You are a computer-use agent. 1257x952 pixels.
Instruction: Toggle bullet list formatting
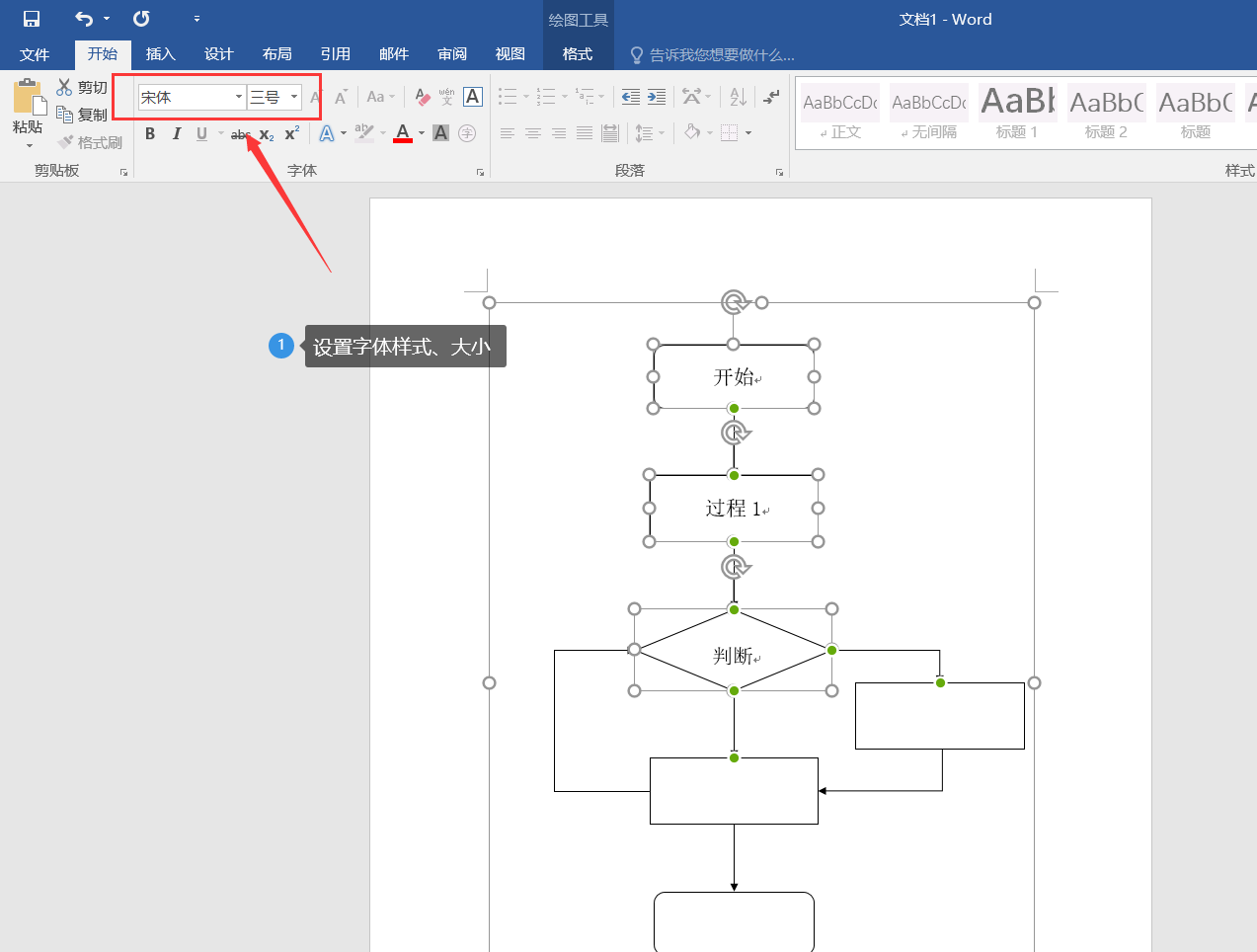coord(508,96)
